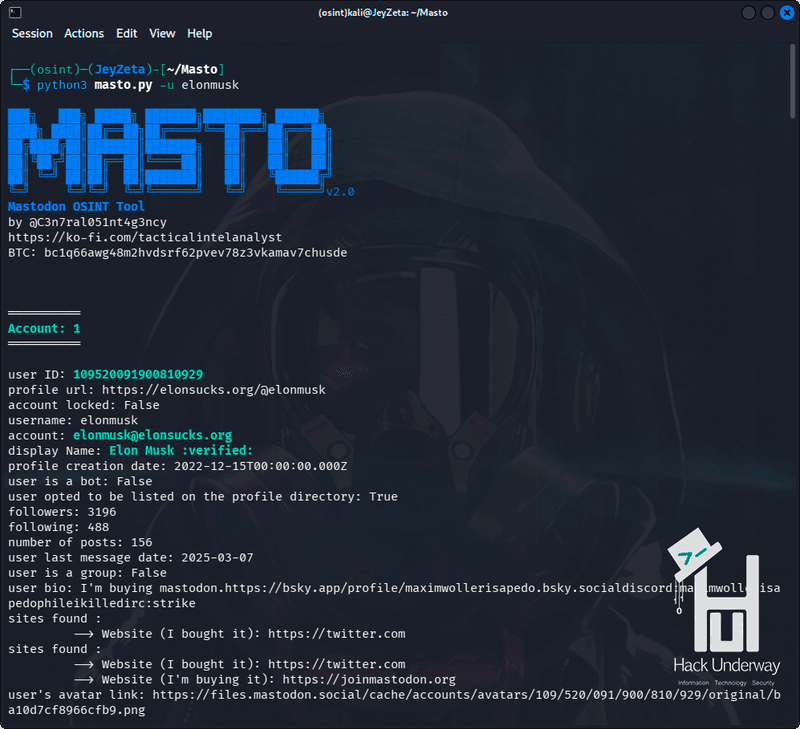This screenshot has height=729, width=800.
Task: Open the Actions menu
Action: click(84, 34)
